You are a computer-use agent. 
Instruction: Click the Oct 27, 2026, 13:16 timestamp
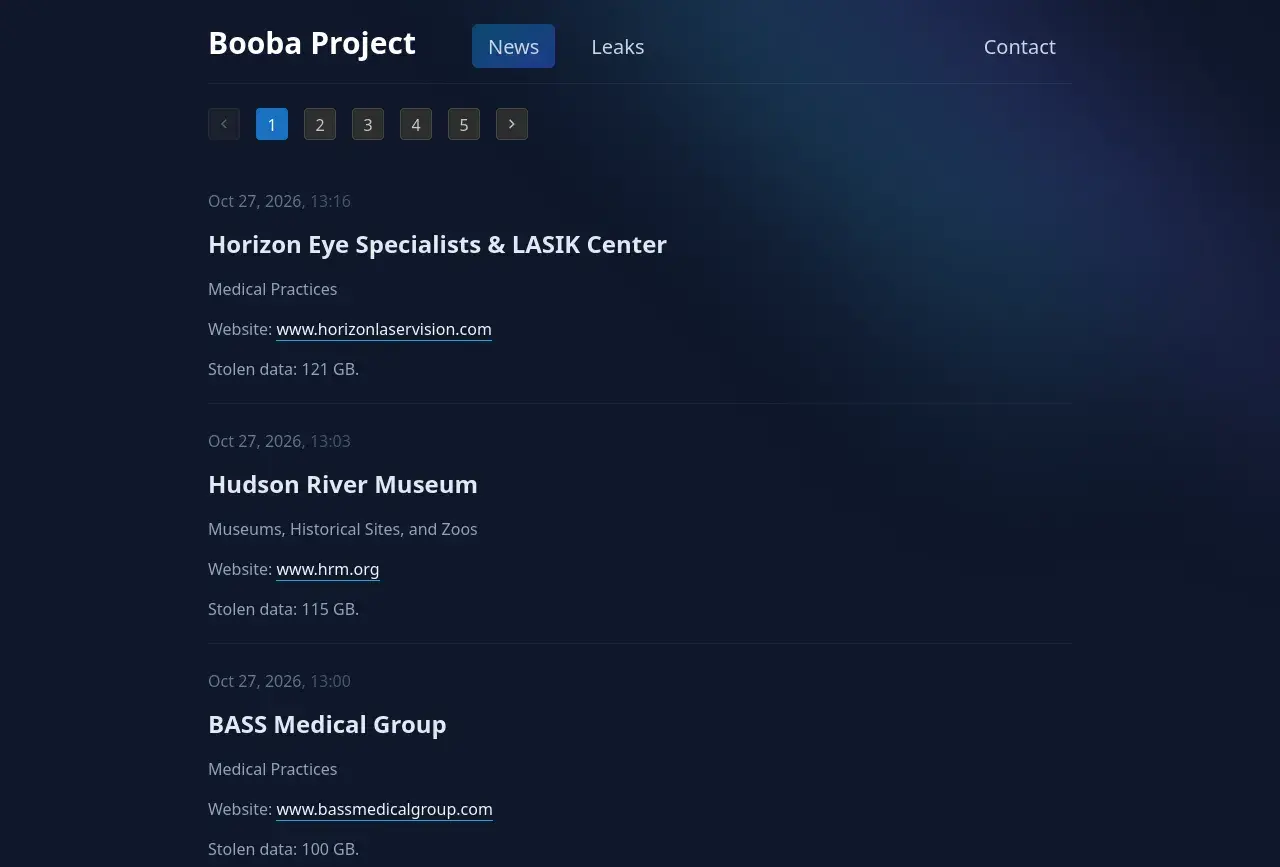click(x=279, y=201)
